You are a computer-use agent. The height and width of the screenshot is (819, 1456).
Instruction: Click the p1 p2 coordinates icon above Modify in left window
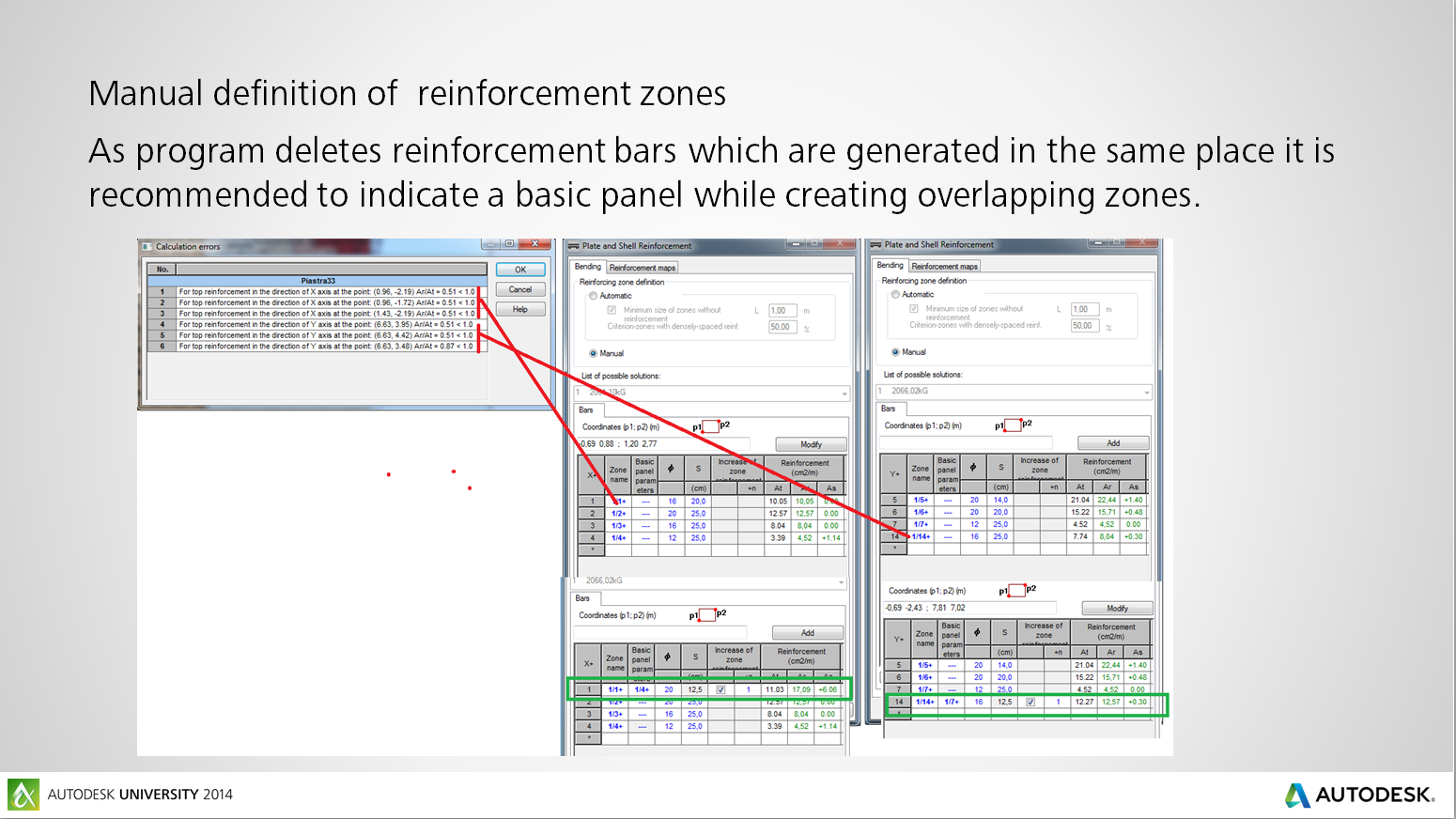pos(711,426)
